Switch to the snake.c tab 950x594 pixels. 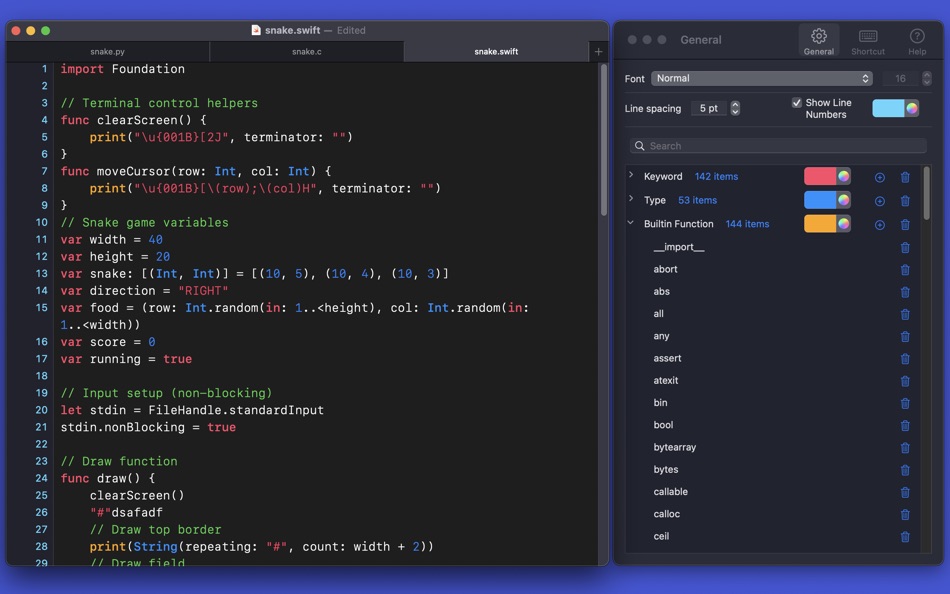tap(307, 52)
